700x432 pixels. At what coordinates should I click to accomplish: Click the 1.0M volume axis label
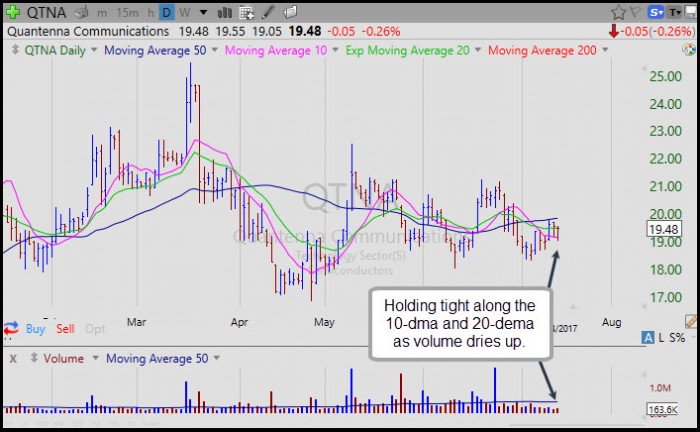[660, 387]
